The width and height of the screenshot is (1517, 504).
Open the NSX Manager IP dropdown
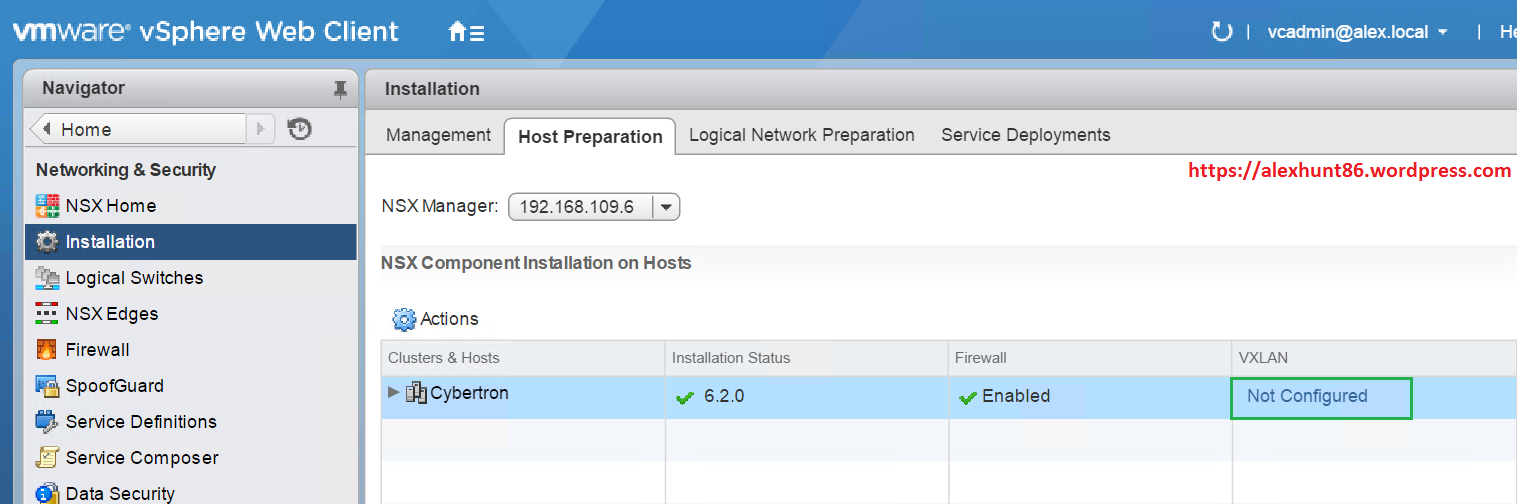(666, 207)
